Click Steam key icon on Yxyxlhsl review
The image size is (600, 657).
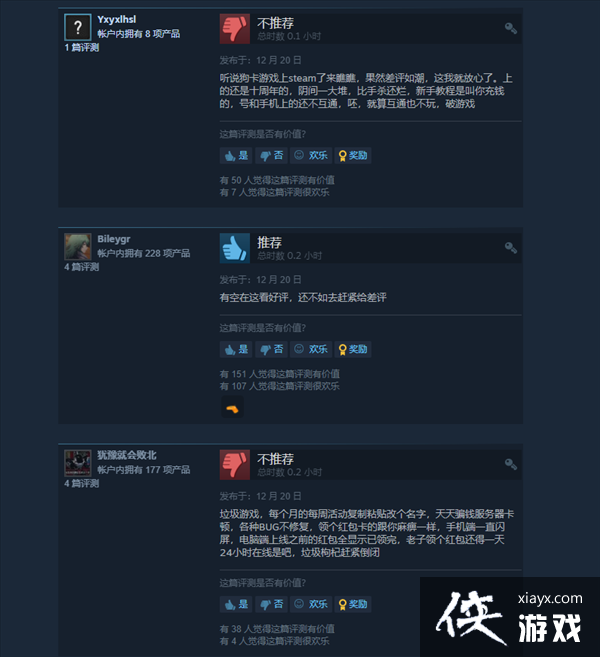[x=510, y=28]
